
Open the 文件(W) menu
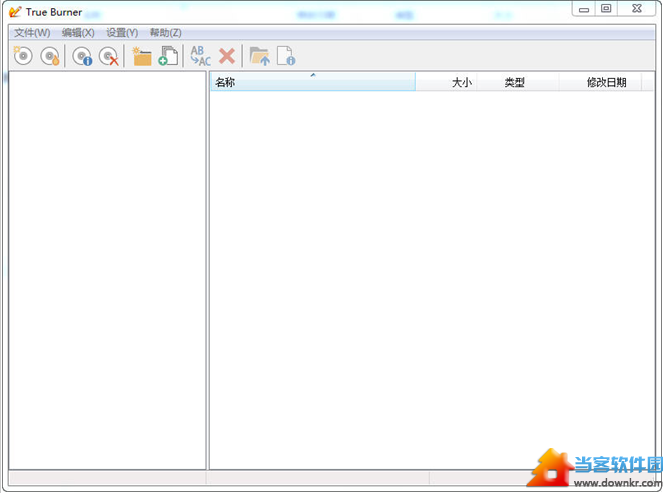click(x=32, y=33)
